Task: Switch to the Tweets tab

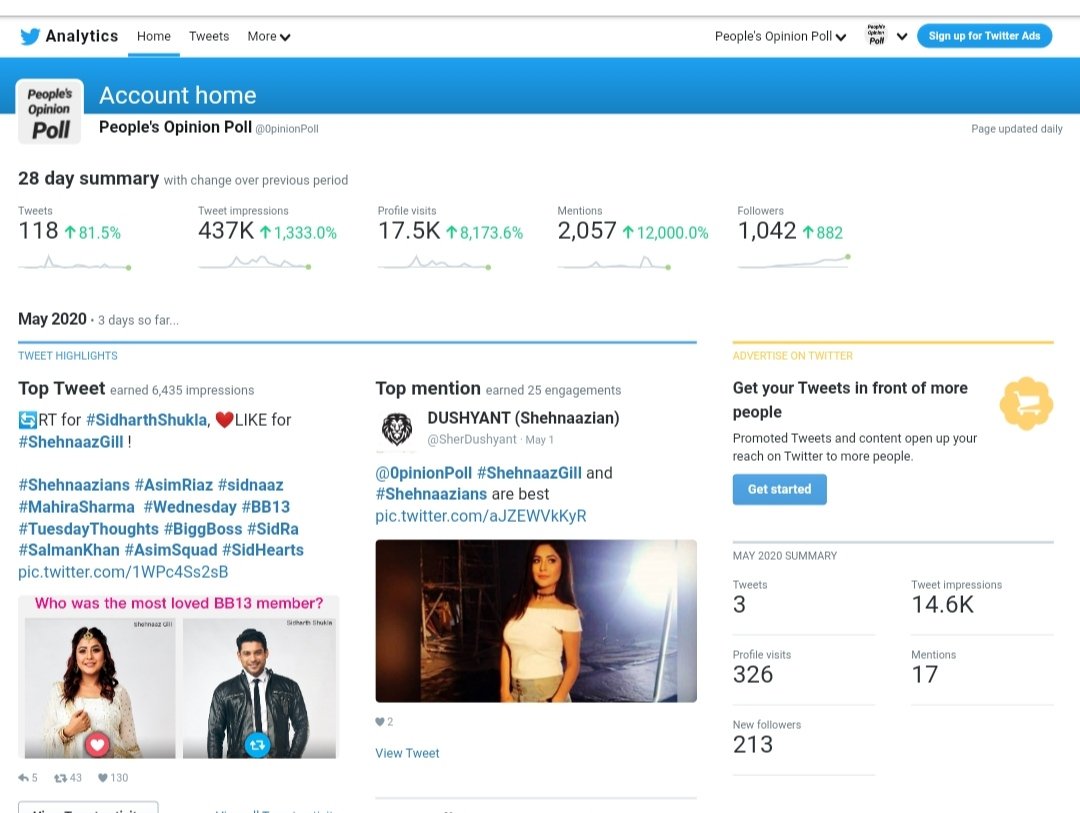Action: coord(209,36)
